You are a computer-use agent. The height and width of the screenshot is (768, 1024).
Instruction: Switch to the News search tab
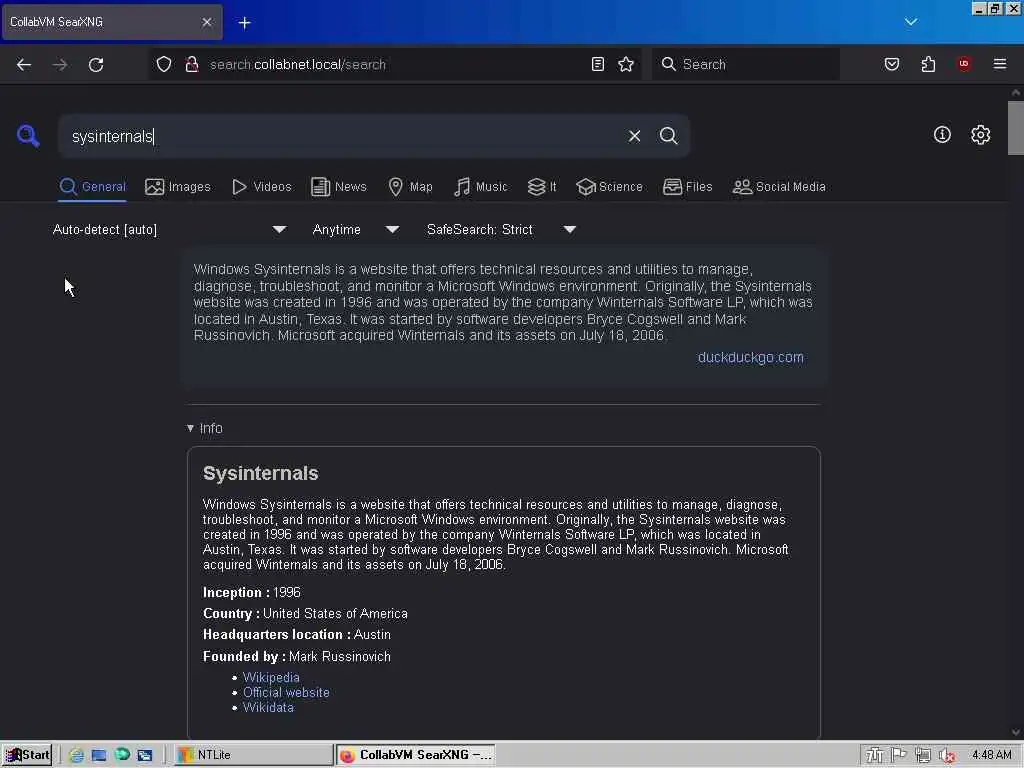tap(339, 187)
